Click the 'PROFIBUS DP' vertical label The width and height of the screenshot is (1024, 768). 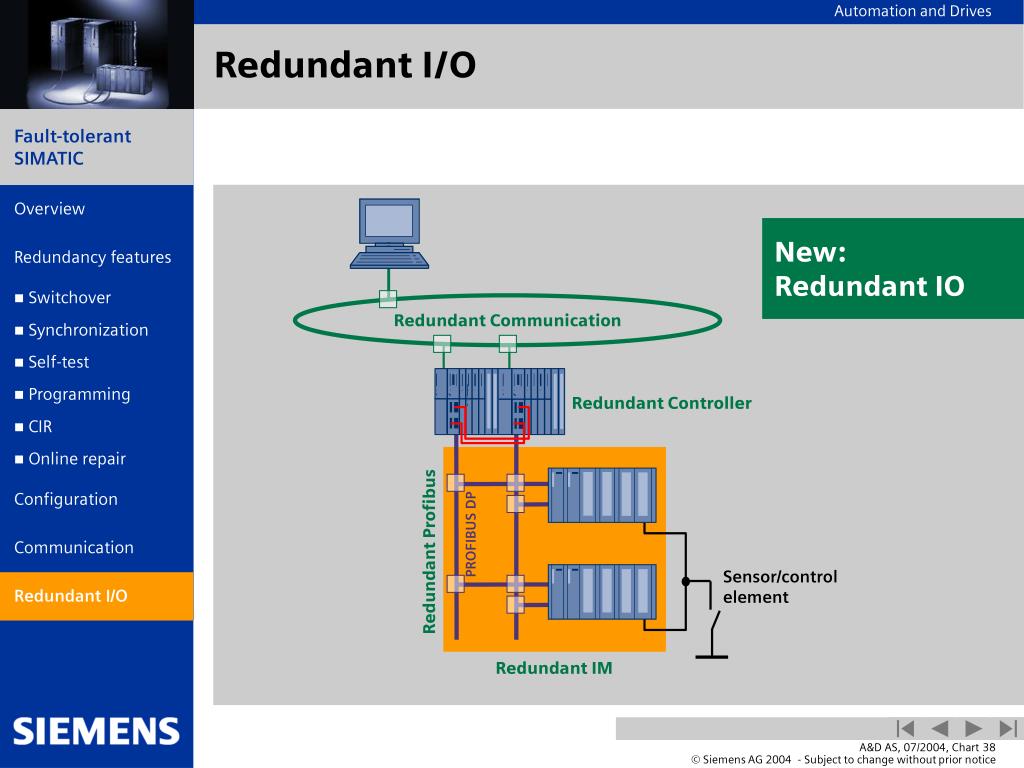point(471,534)
